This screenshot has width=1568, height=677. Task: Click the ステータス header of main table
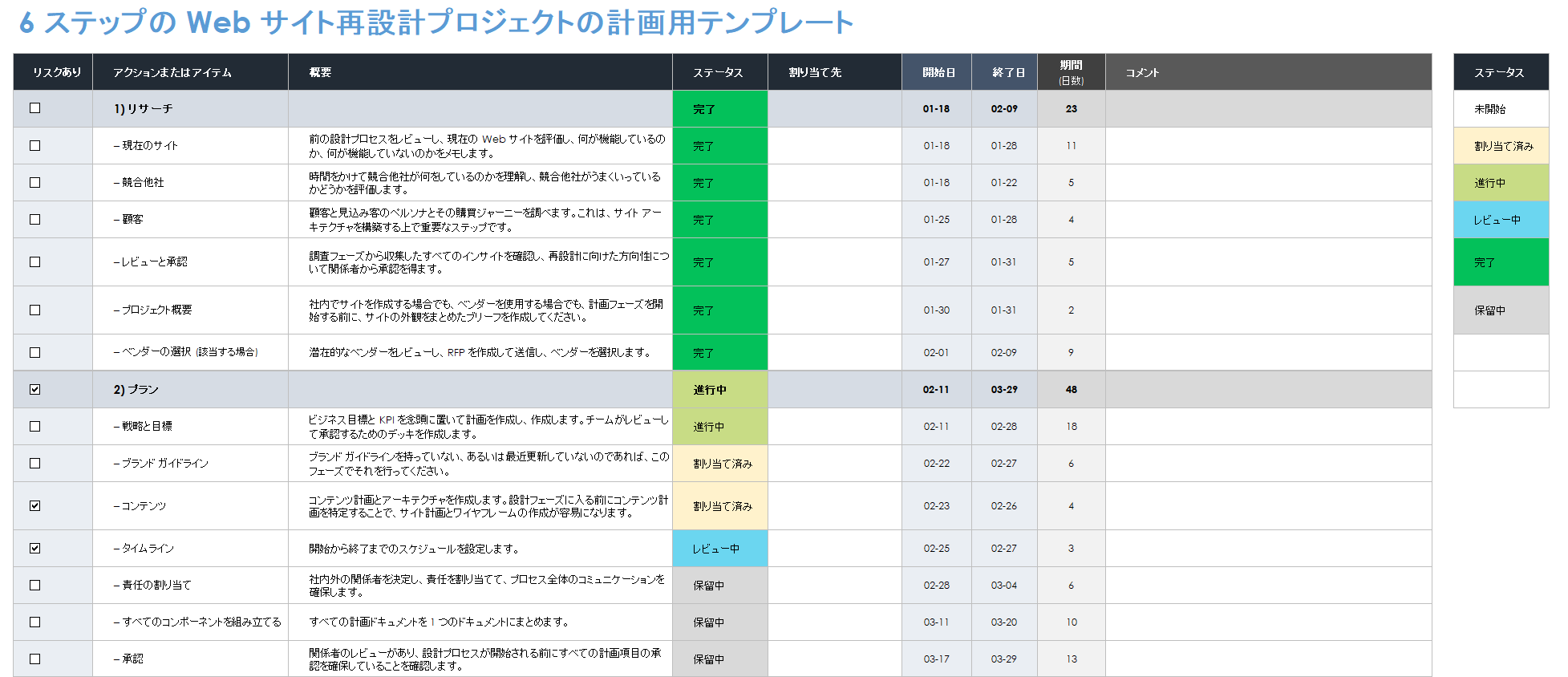(x=720, y=72)
